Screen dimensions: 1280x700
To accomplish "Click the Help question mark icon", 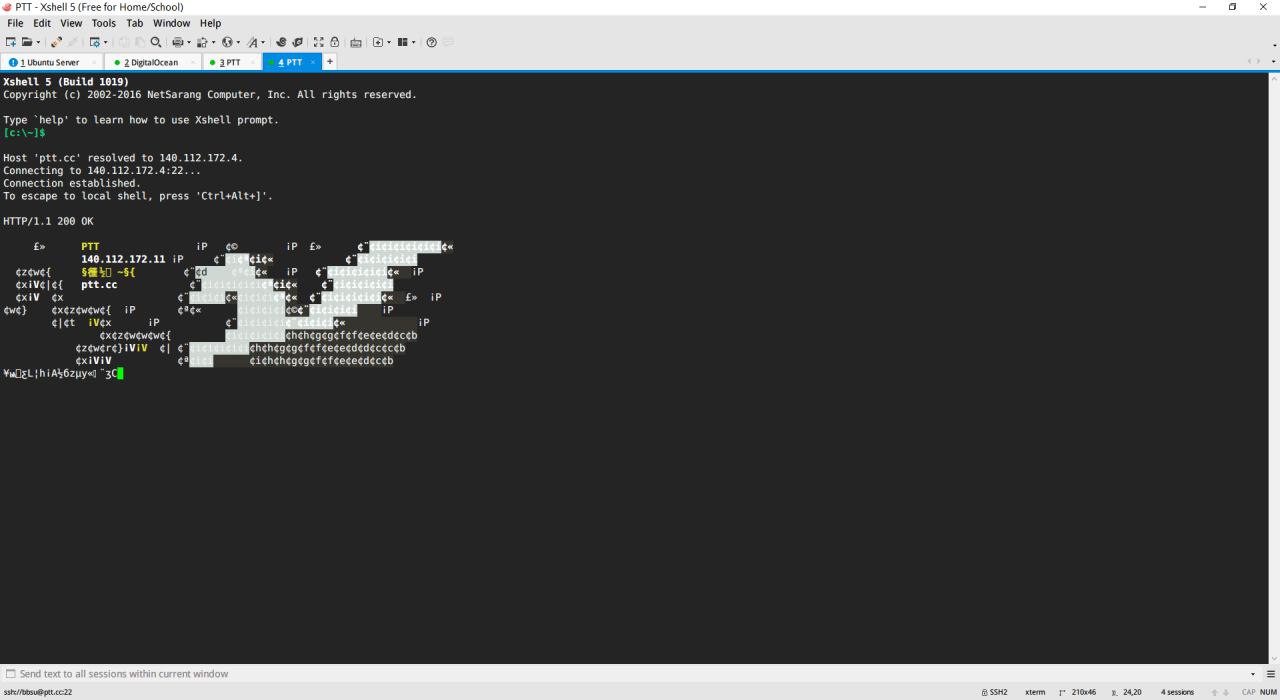I will pyautogui.click(x=432, y=42).
